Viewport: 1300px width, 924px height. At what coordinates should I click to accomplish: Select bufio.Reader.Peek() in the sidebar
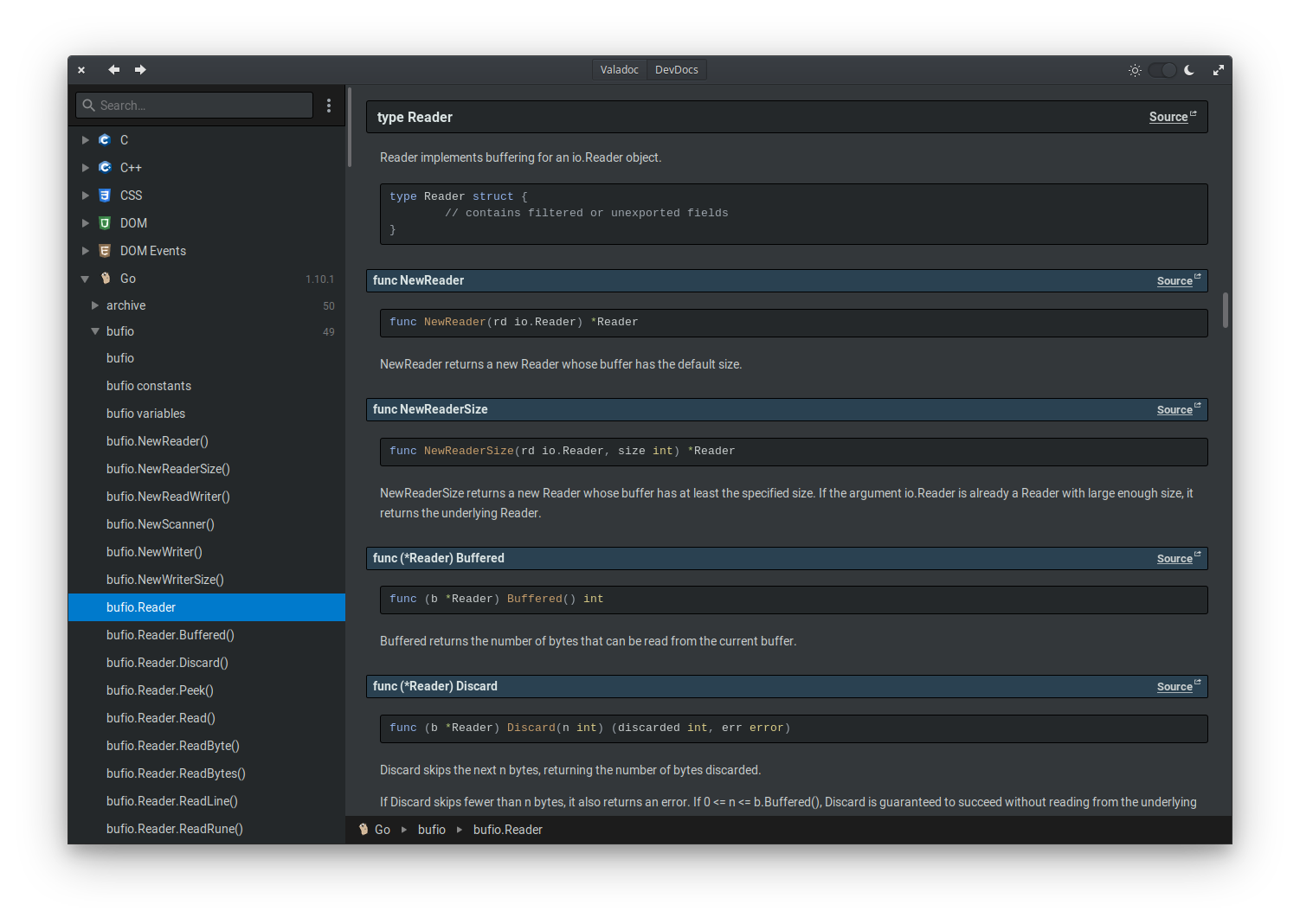(160, 690)
